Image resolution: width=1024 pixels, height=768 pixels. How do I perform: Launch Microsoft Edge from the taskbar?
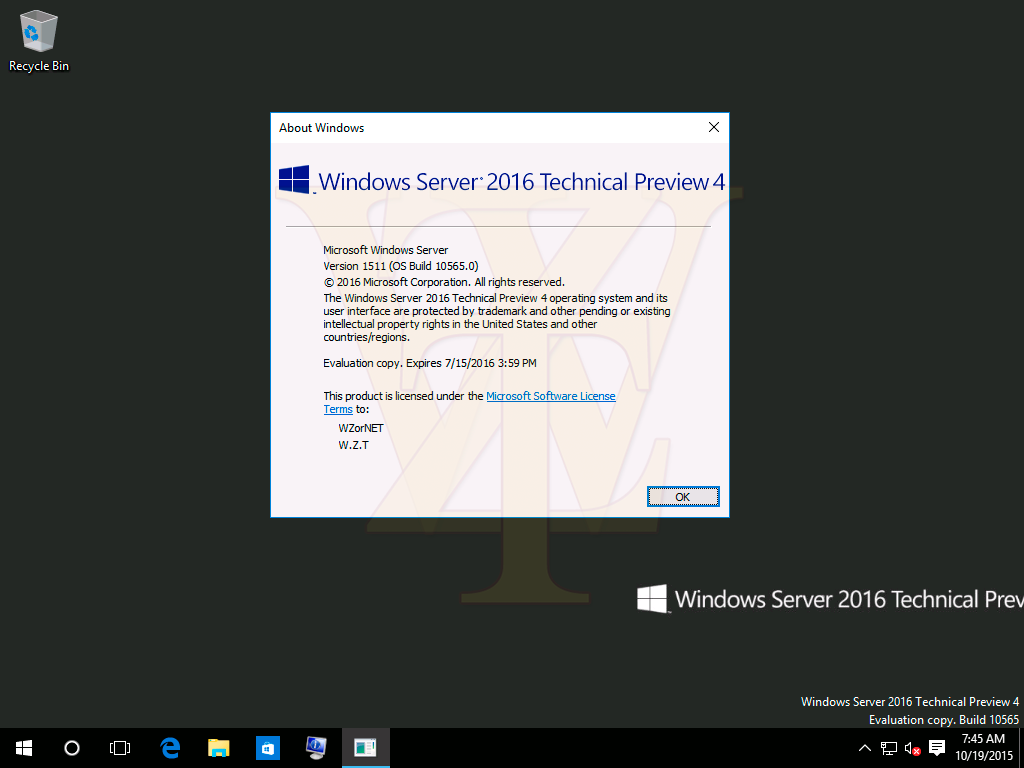tap(170, 748)
